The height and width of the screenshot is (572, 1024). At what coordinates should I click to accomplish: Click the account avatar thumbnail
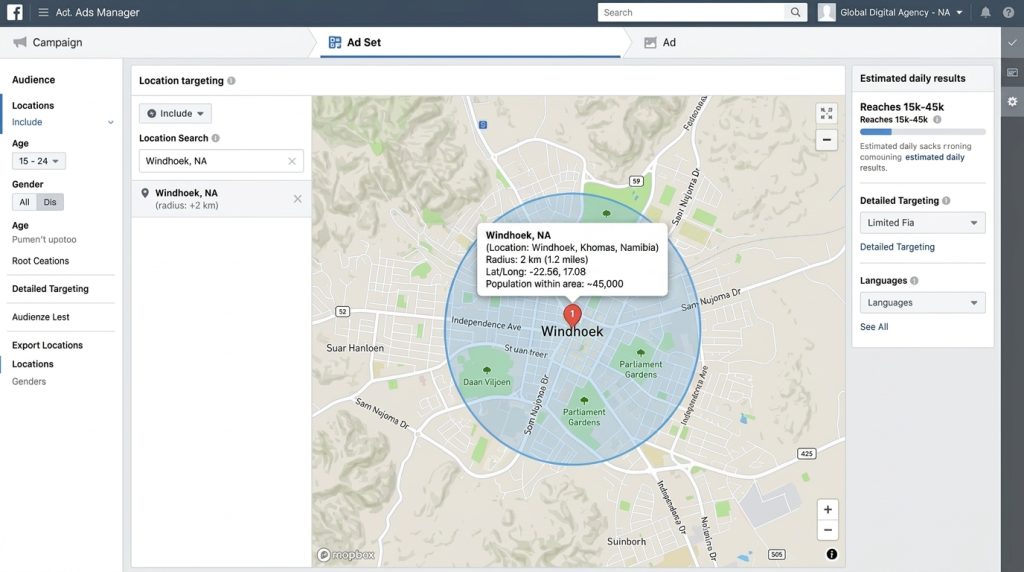(x=826, y=12)
